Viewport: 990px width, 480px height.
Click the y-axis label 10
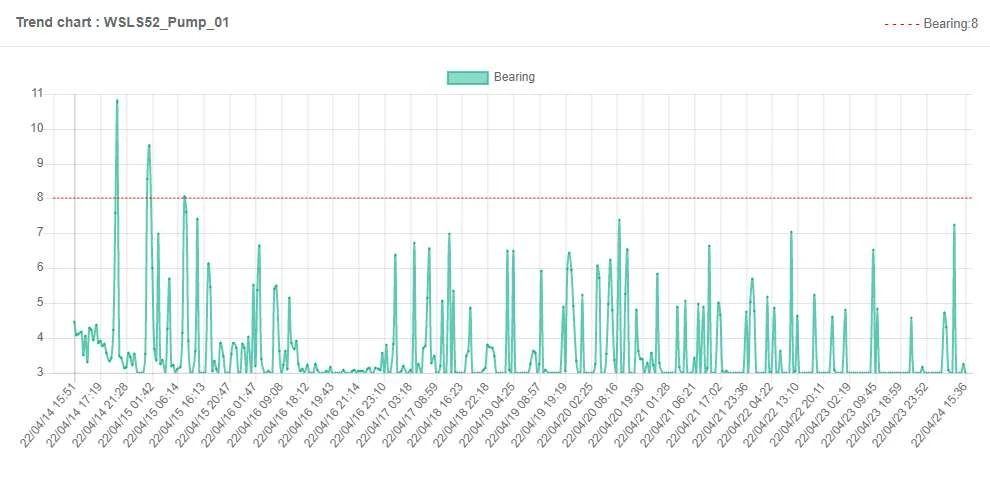click(37, 128)
